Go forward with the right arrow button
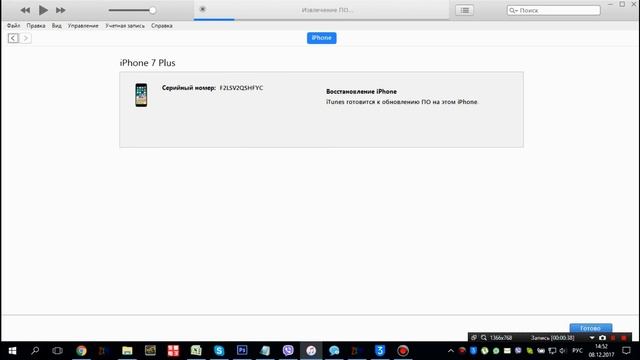The width and height of the screenshot is (640, 360). click(x=25, y=38)
